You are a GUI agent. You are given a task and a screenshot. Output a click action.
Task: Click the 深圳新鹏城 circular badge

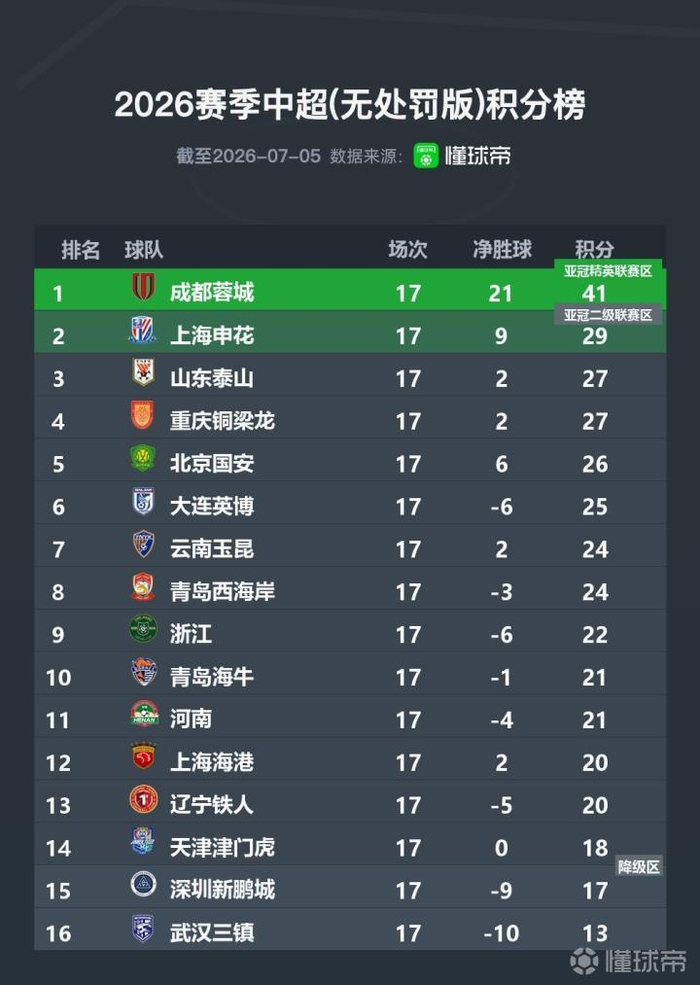pyautogui.click(x=143, y=884)
